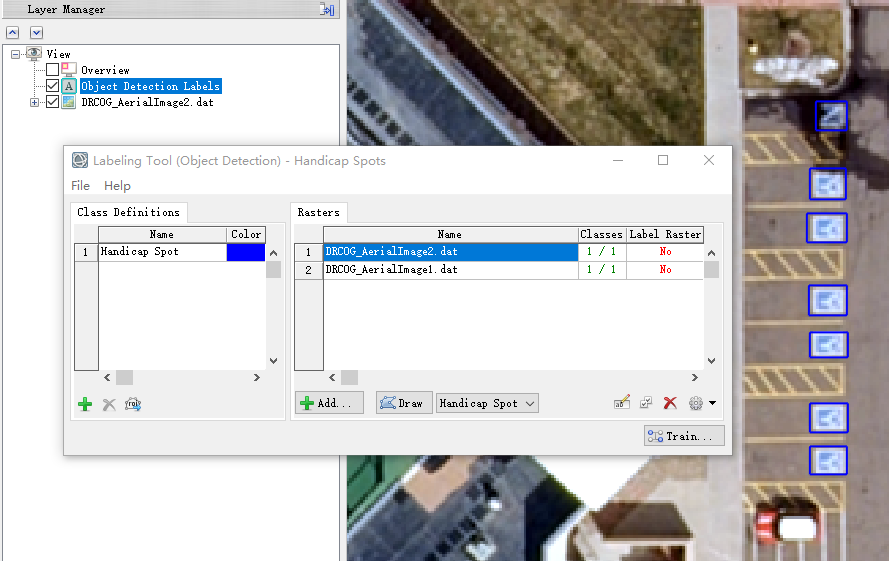Click Class Definitions scroll down arrow

[273, 361]
